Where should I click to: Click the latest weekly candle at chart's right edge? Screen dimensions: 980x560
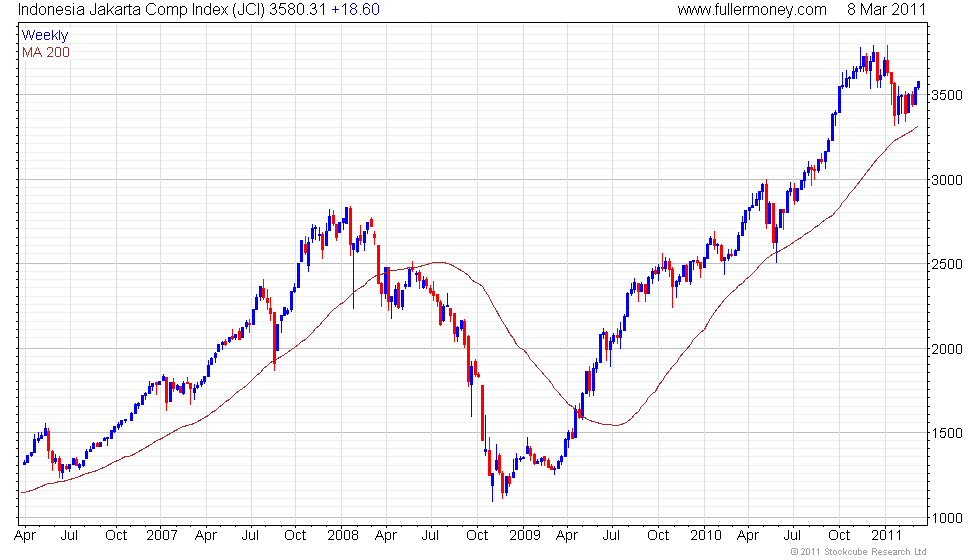click(x=918, y=84)
